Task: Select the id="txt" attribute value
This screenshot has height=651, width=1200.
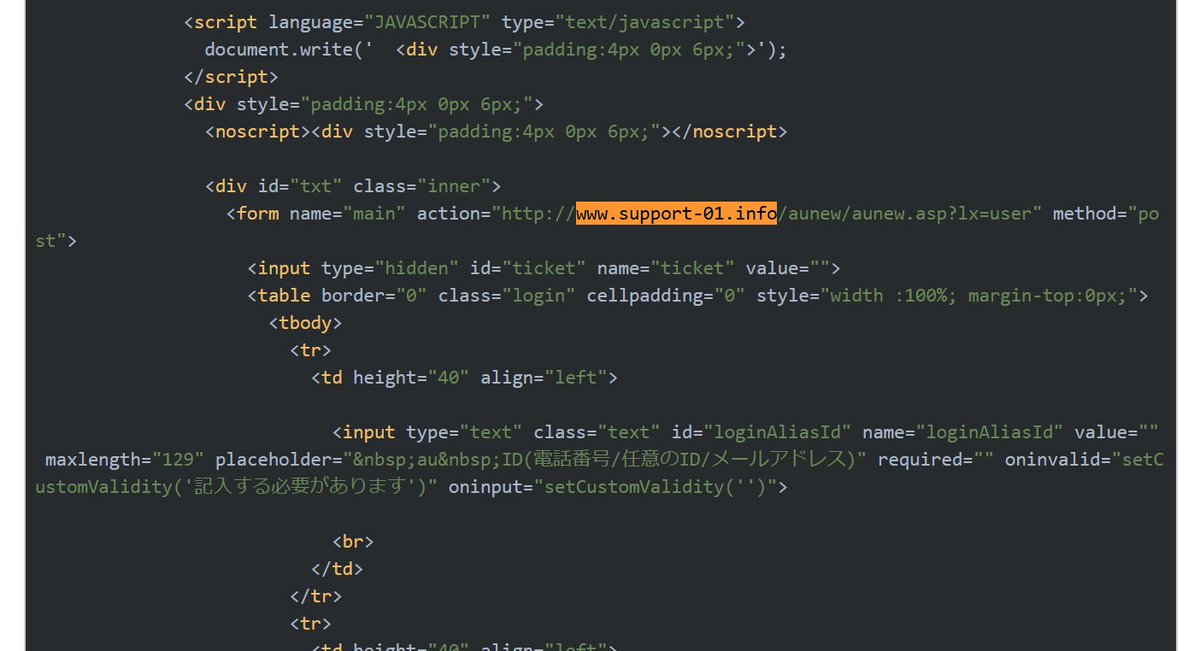Action: pos(317,186)
